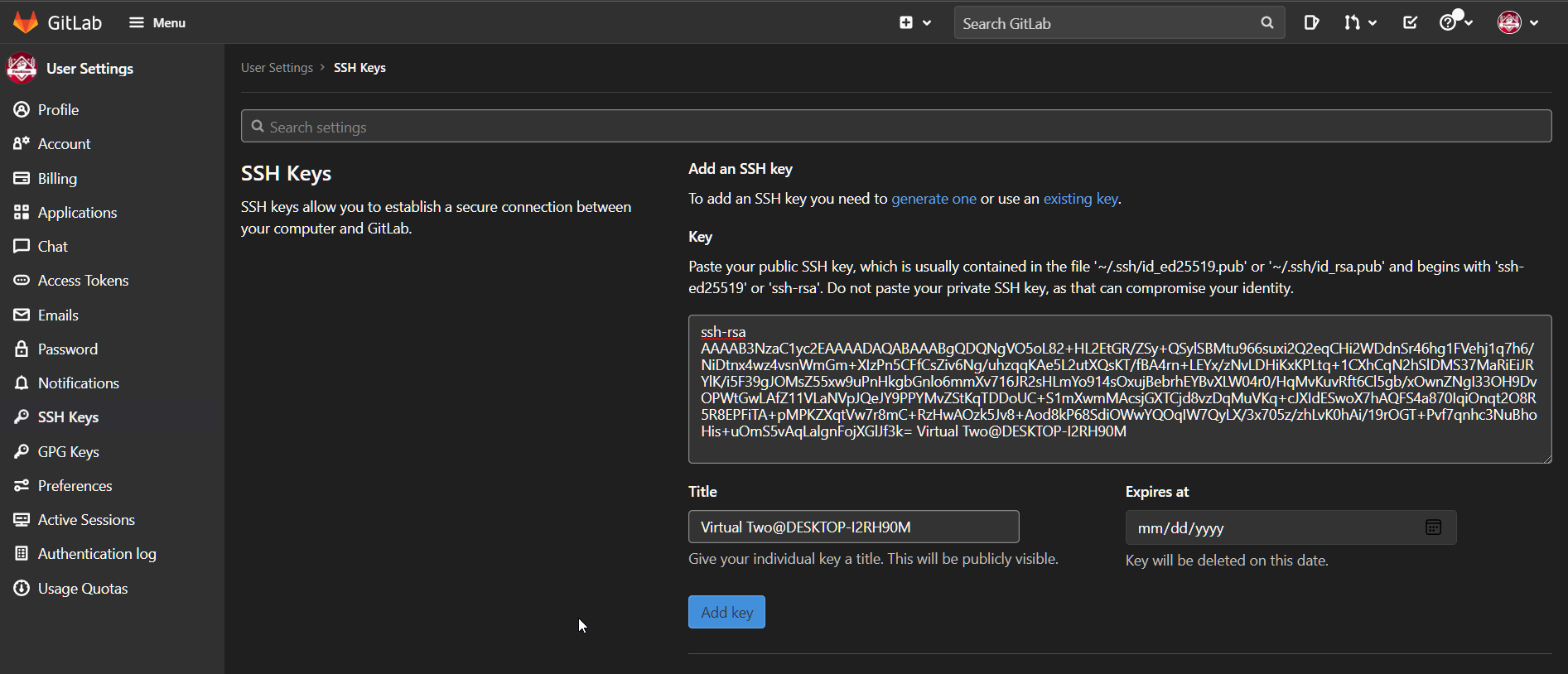Open Notifications label in sidebar
Image resolution: width=1568 pixels, height=674 pixels.
tap(79, 383)
